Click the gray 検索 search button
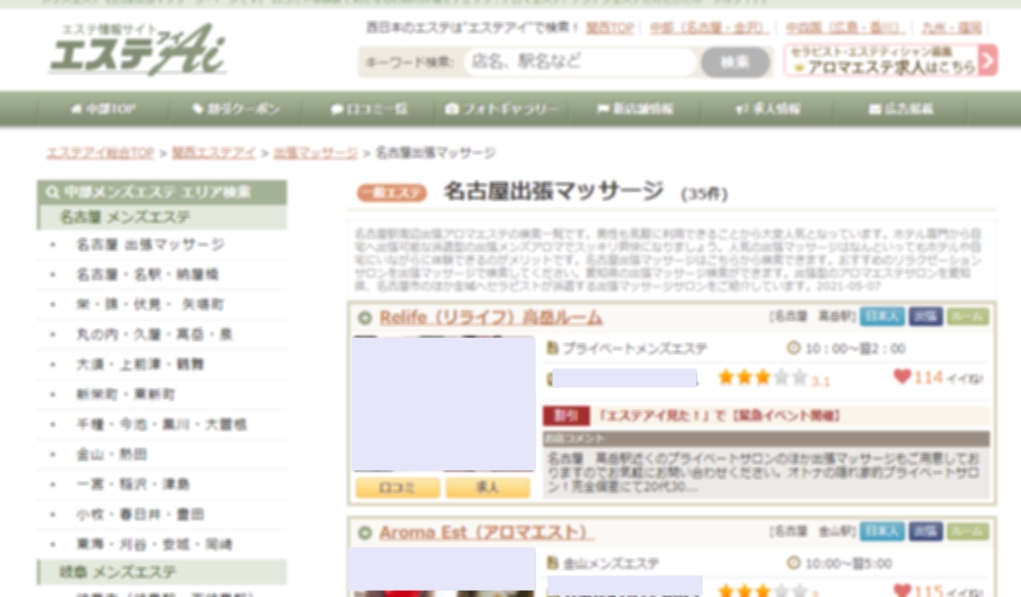The image size is (1021, 597). point(734,62)
